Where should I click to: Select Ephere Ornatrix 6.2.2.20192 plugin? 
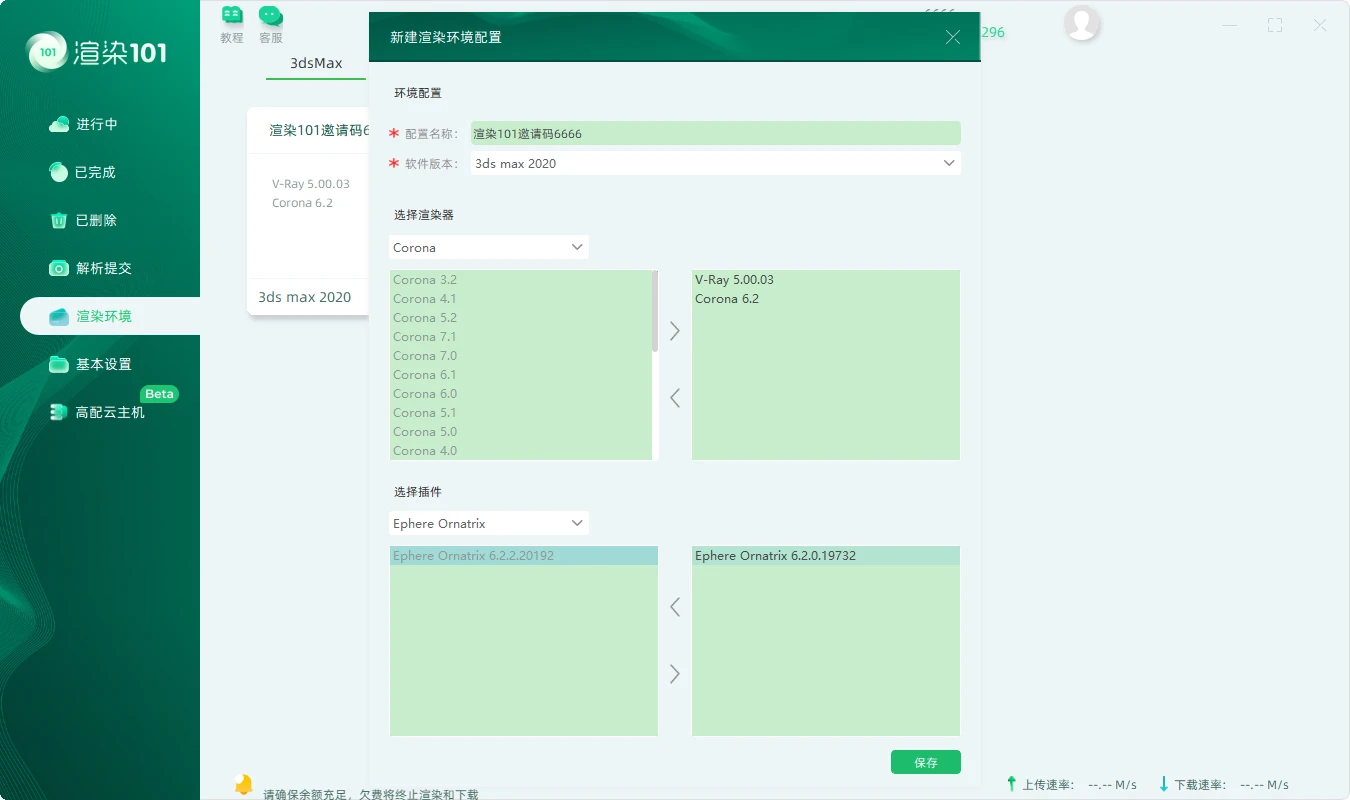[524, 556]
